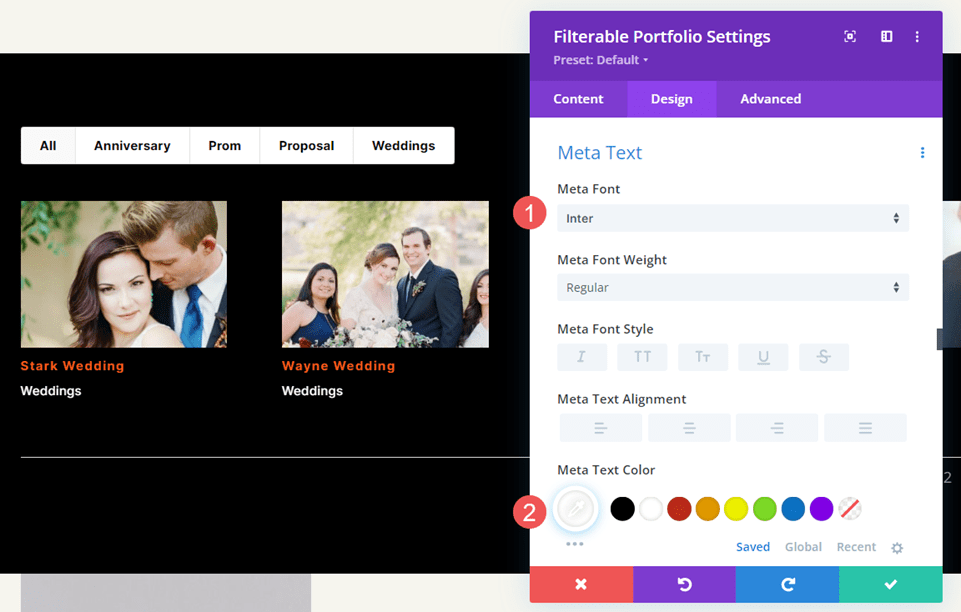
Task: Set meta text alignment to center
Action: pos(688,427)
